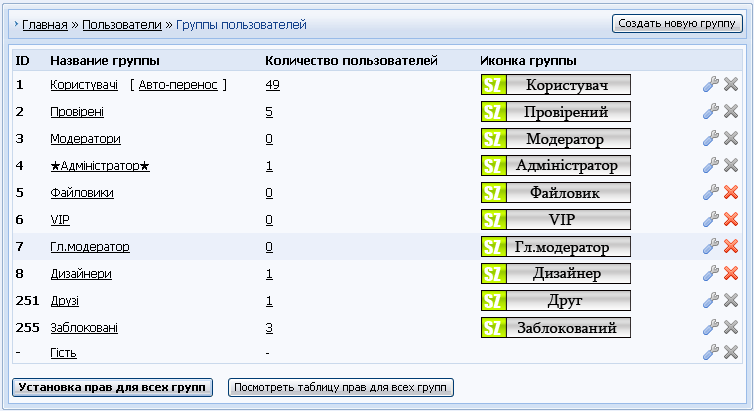Image resolution: width=754 pixels, height=411 pixels.
Task: Open wrench editor for Дизайнери group
Action: [711, 273]
